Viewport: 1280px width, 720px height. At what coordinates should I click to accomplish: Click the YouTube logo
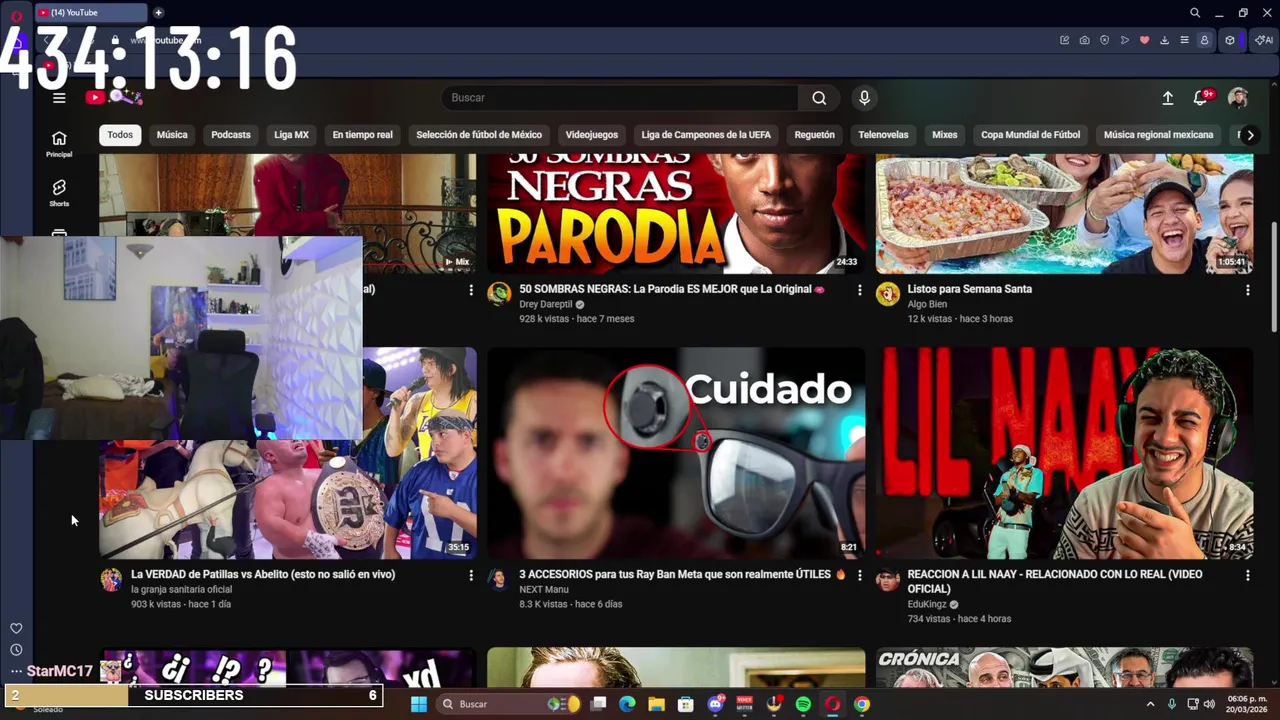[x=113, y=97]
